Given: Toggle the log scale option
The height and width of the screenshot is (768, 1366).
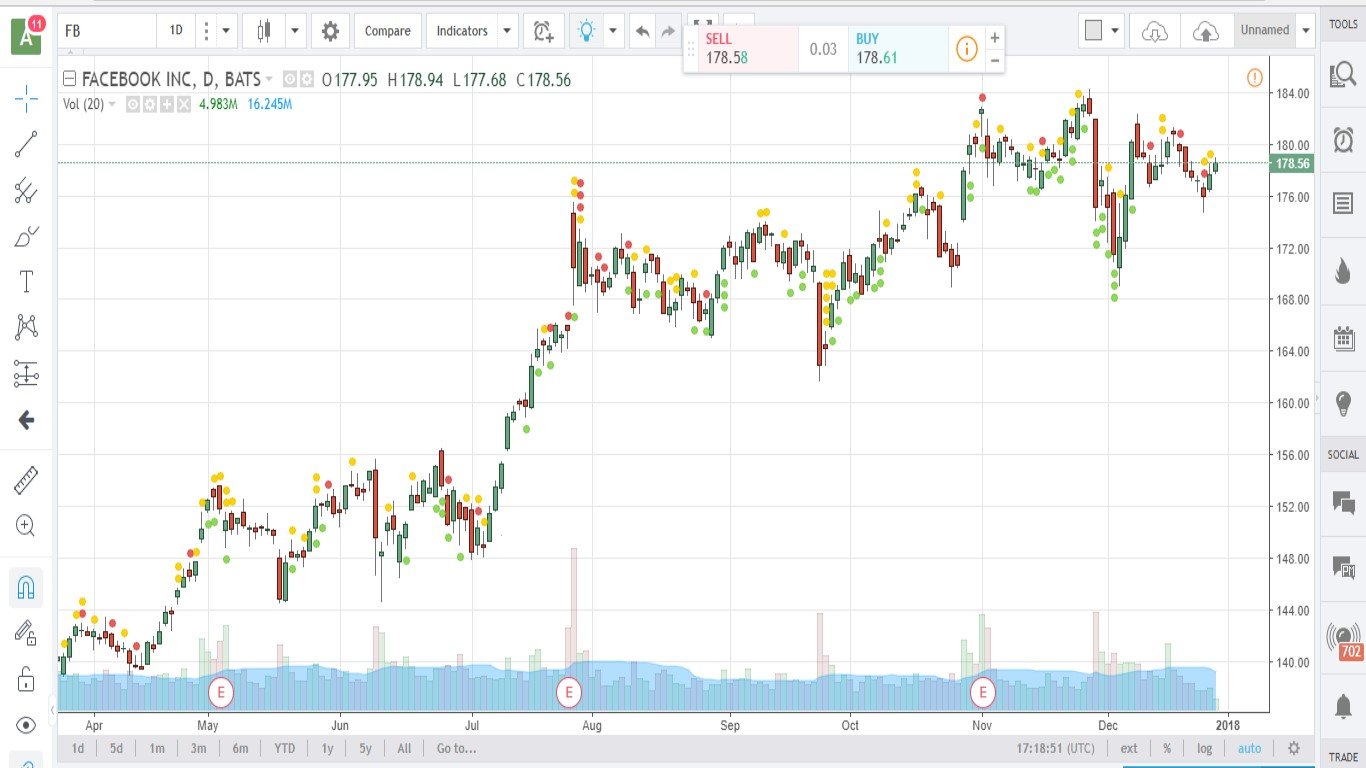Looking at the screenshot, I should tap(1205, 748).
